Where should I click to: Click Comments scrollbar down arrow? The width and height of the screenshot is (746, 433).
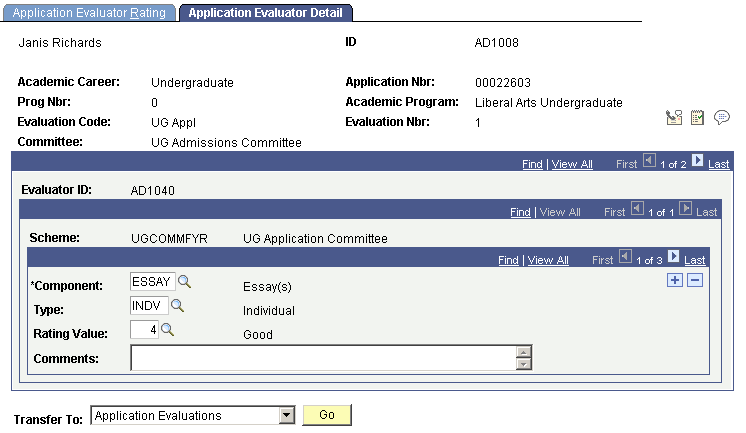pos(523,364)
